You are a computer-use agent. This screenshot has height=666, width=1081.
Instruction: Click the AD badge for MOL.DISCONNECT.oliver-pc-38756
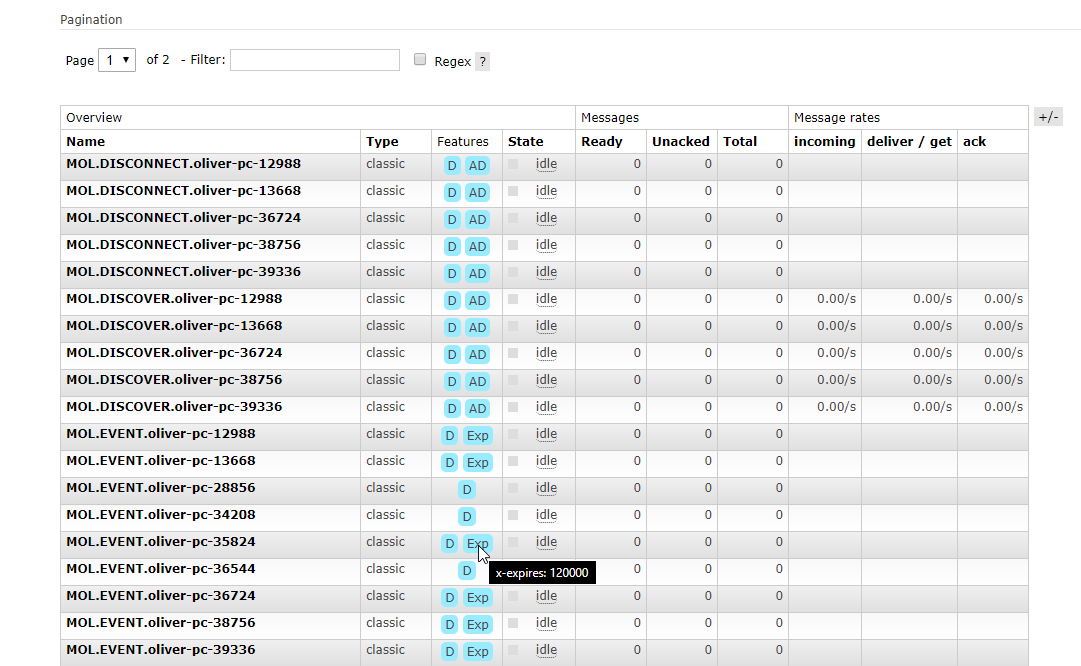coord(477,246)
